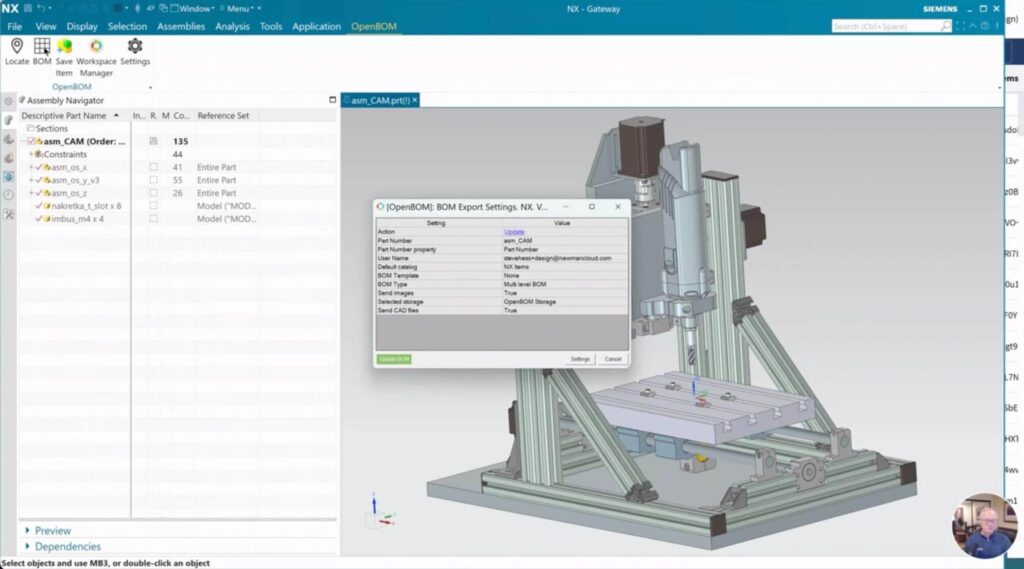Open the File menu
Image resolution: width=1024 pixels, height=569 pixels.
click(14, 26)
